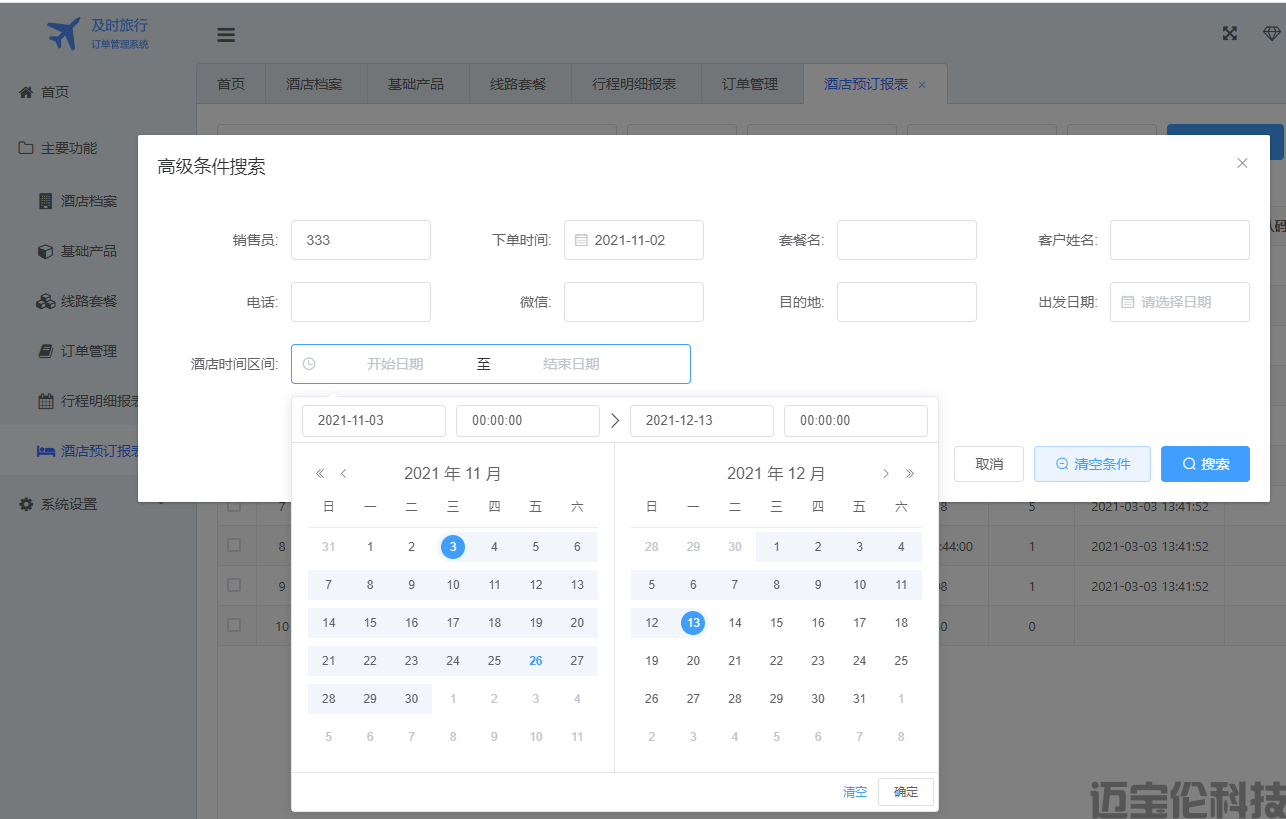The width and height of the screenshot is (1286, 819).
Task: Click the 目的地 input field
Action: pos(907,302)
